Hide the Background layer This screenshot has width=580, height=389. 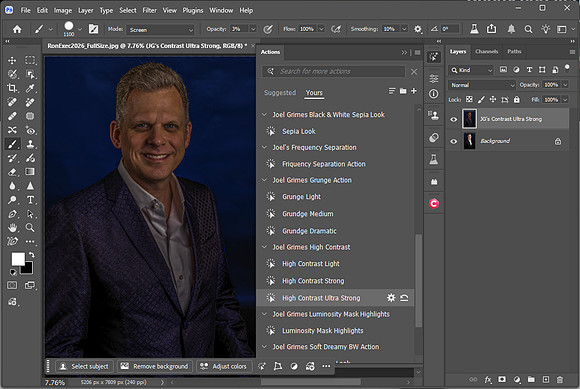pyautogui.click(x=453, y=141)
